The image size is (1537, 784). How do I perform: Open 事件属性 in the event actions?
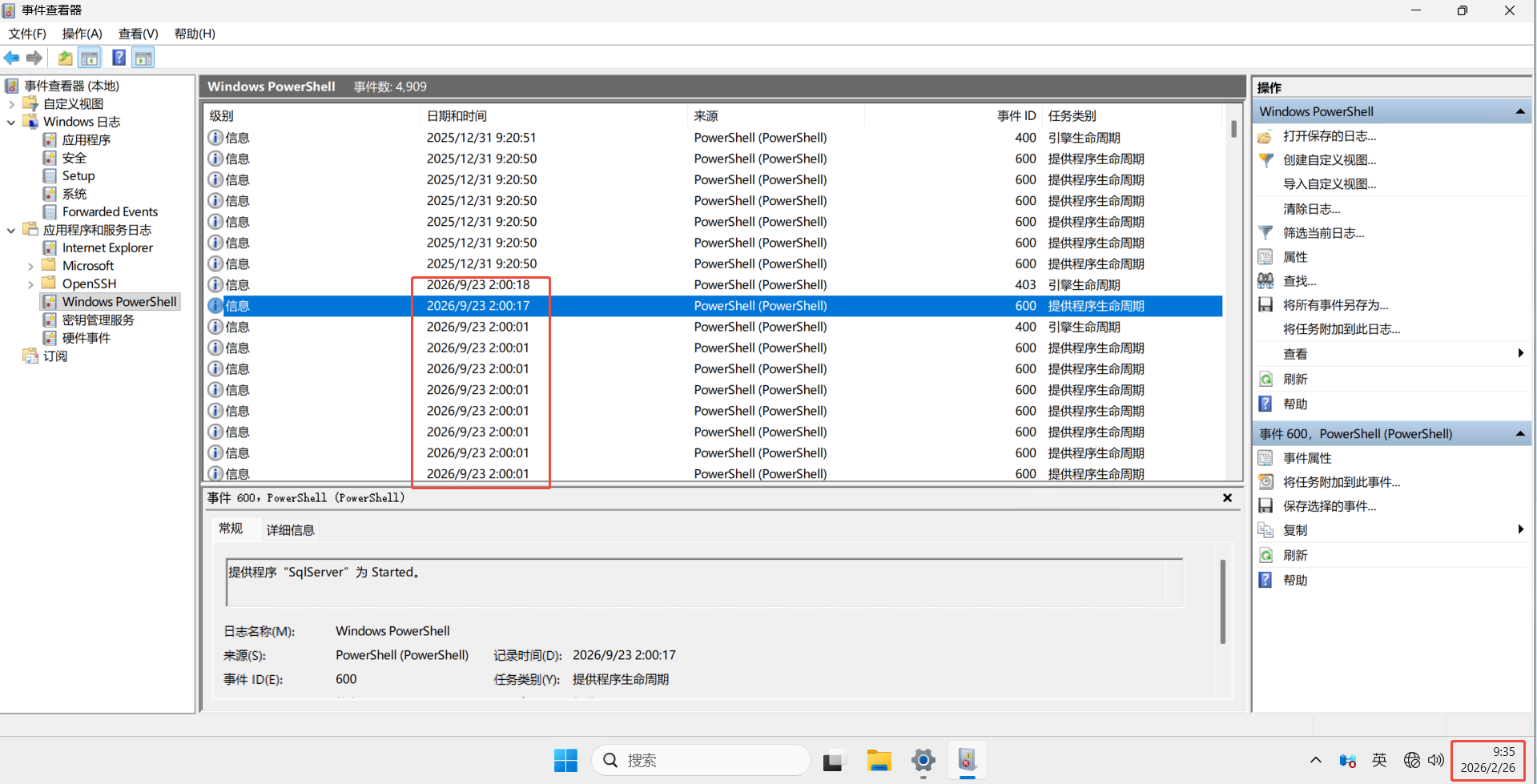(1307, 458)
